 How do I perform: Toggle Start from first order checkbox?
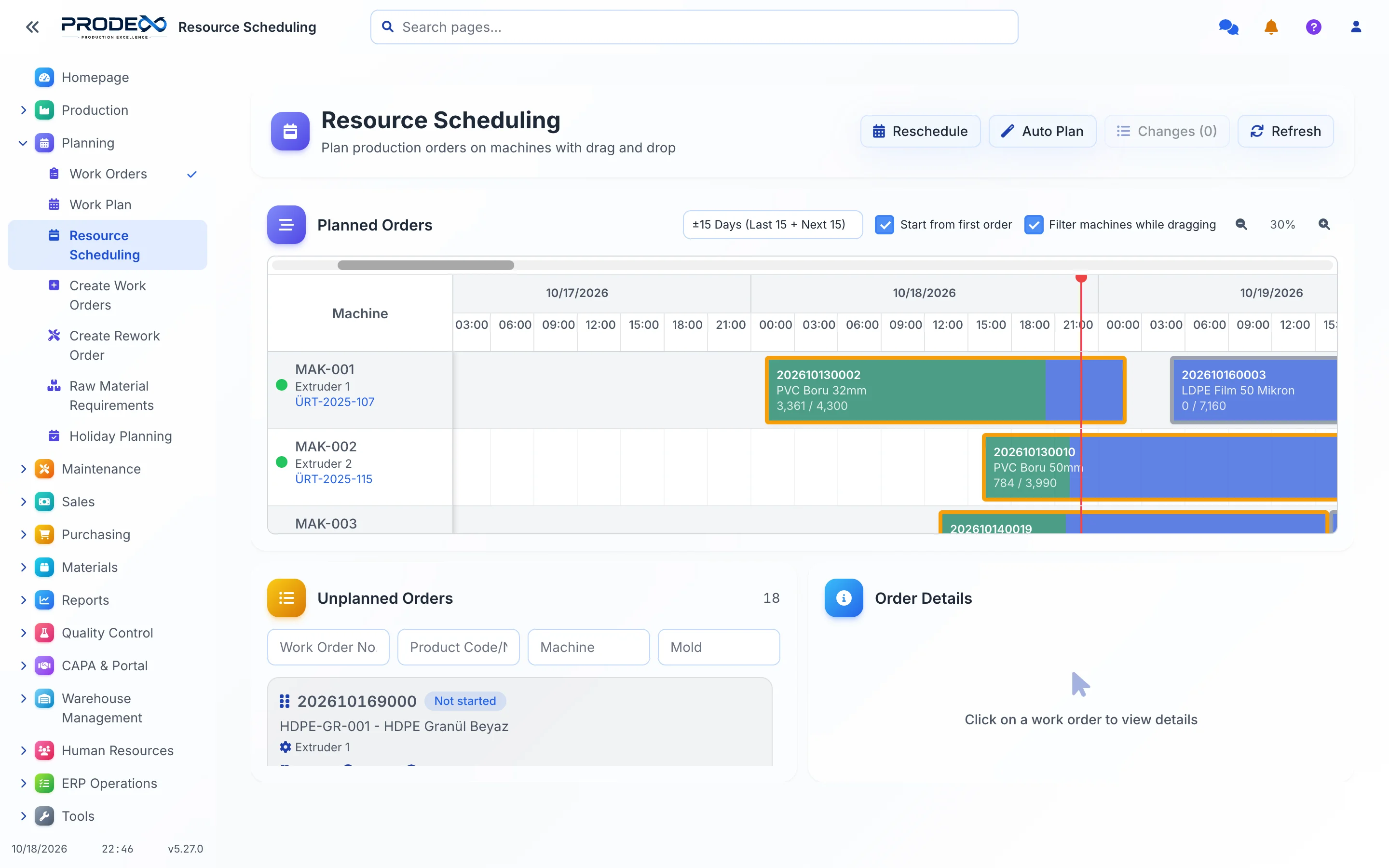pos(884,224)
